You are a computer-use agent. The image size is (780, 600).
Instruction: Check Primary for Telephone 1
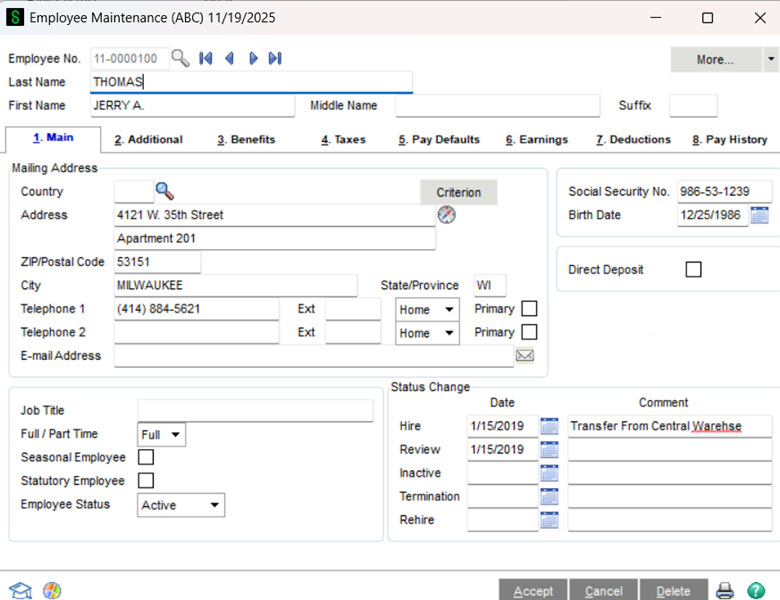point(529,308)
